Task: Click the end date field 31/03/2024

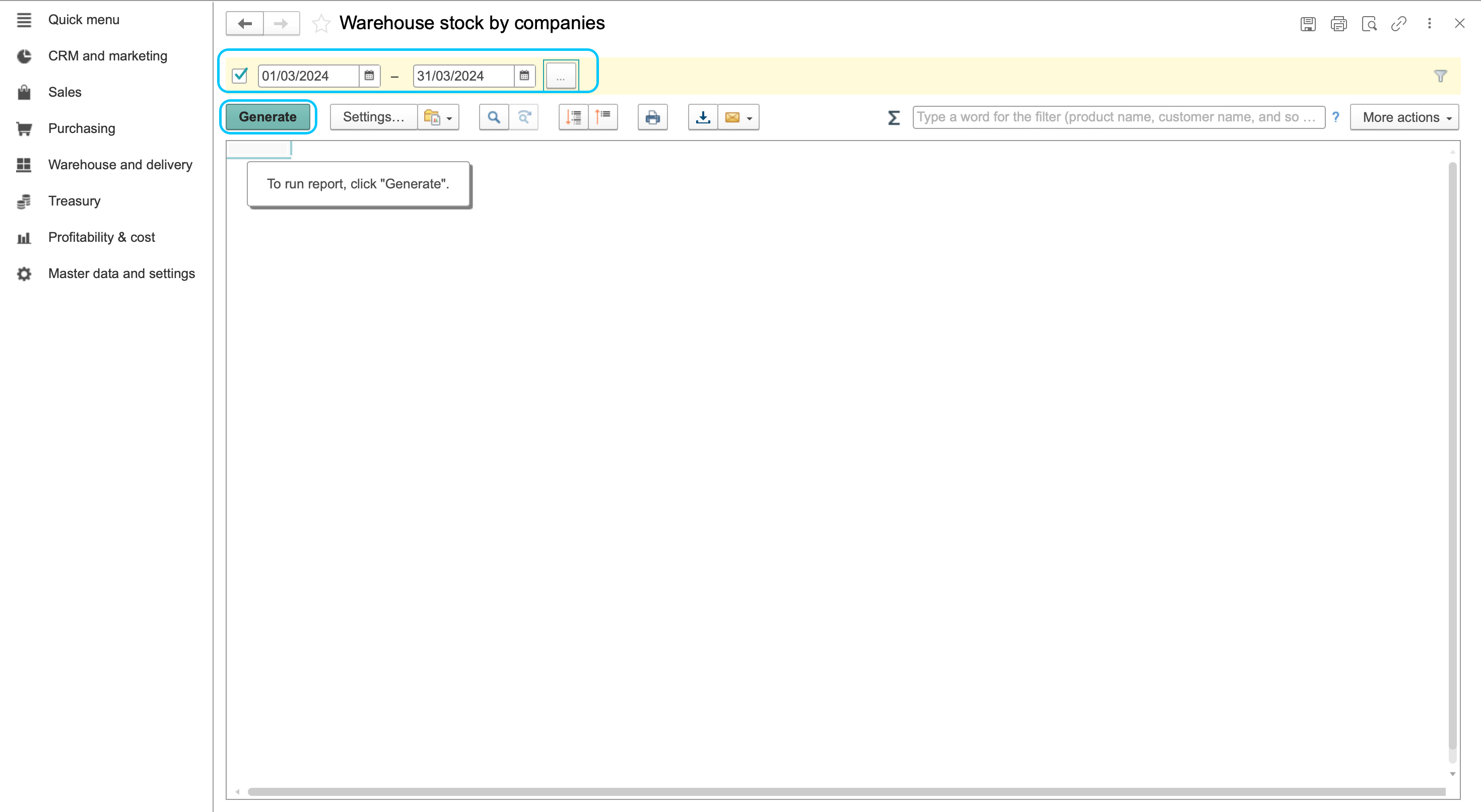Action: (463, 76)
